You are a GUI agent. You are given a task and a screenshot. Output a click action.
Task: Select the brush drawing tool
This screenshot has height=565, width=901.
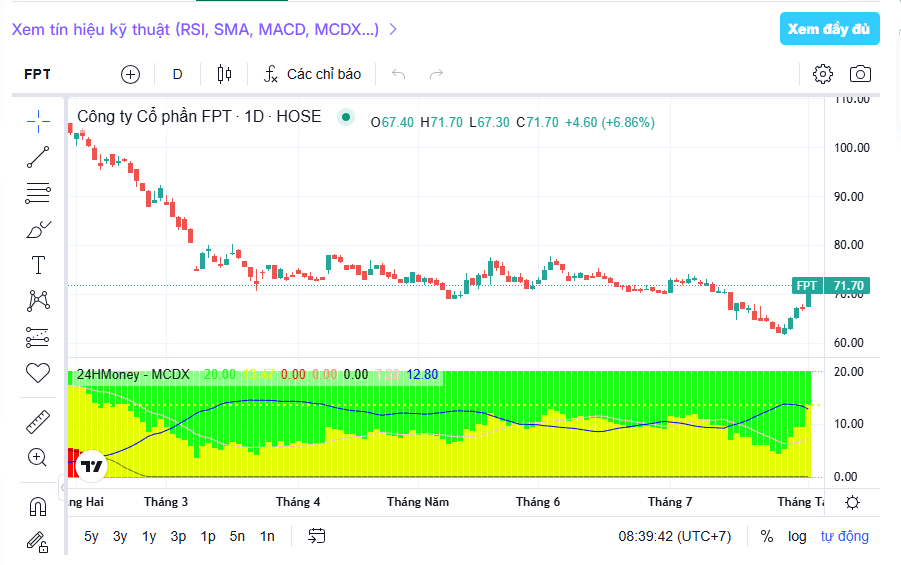coord(38,229)
